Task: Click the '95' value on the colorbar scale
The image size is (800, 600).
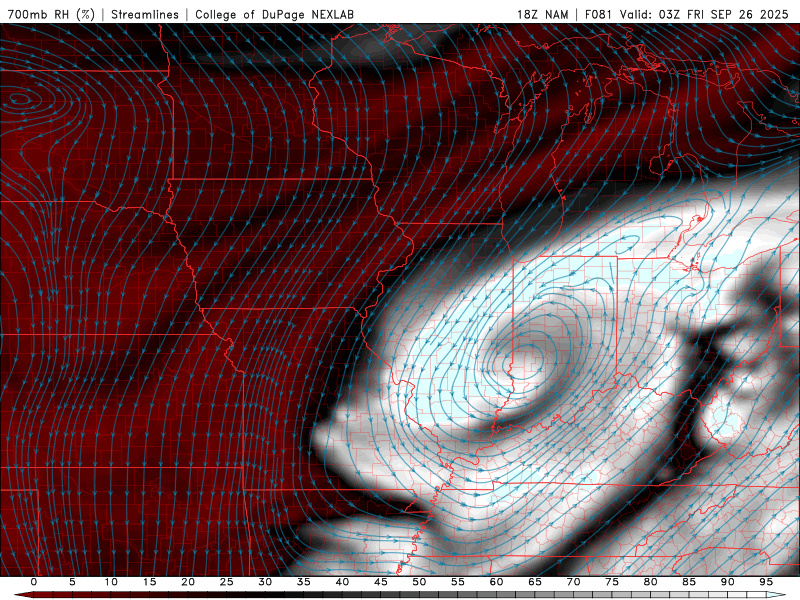Action: point(766,582)
